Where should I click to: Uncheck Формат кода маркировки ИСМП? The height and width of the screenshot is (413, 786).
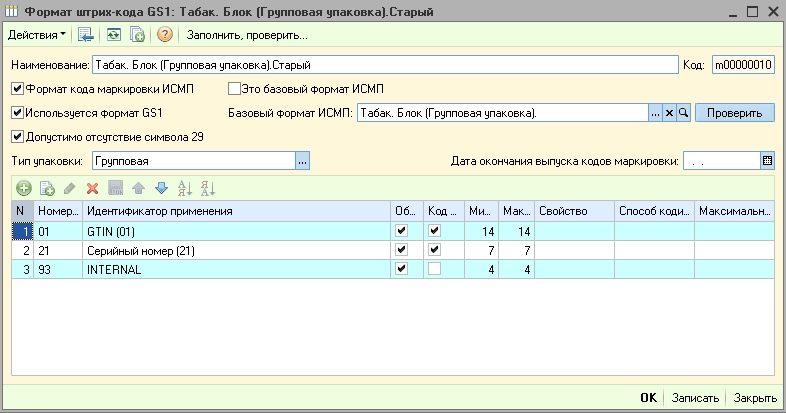17,89
